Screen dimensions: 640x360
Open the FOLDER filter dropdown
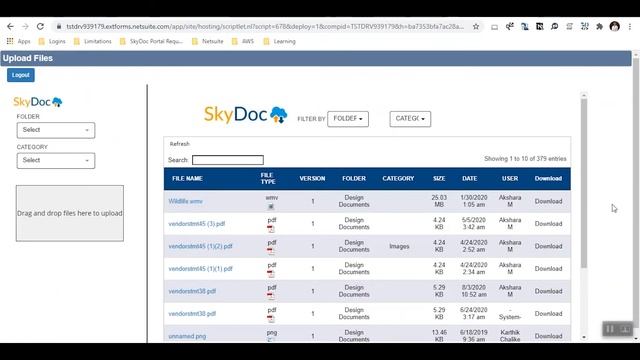point(348,119)
